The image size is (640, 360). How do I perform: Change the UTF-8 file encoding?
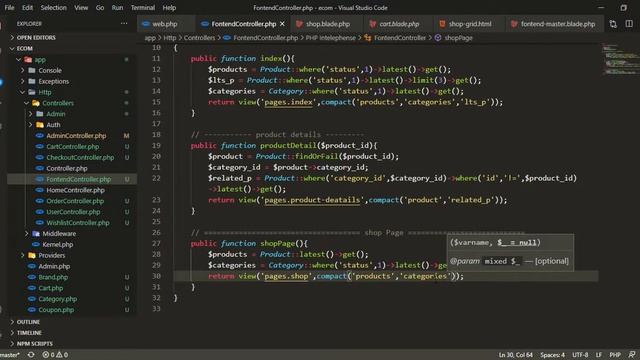[x=580, y=355]
